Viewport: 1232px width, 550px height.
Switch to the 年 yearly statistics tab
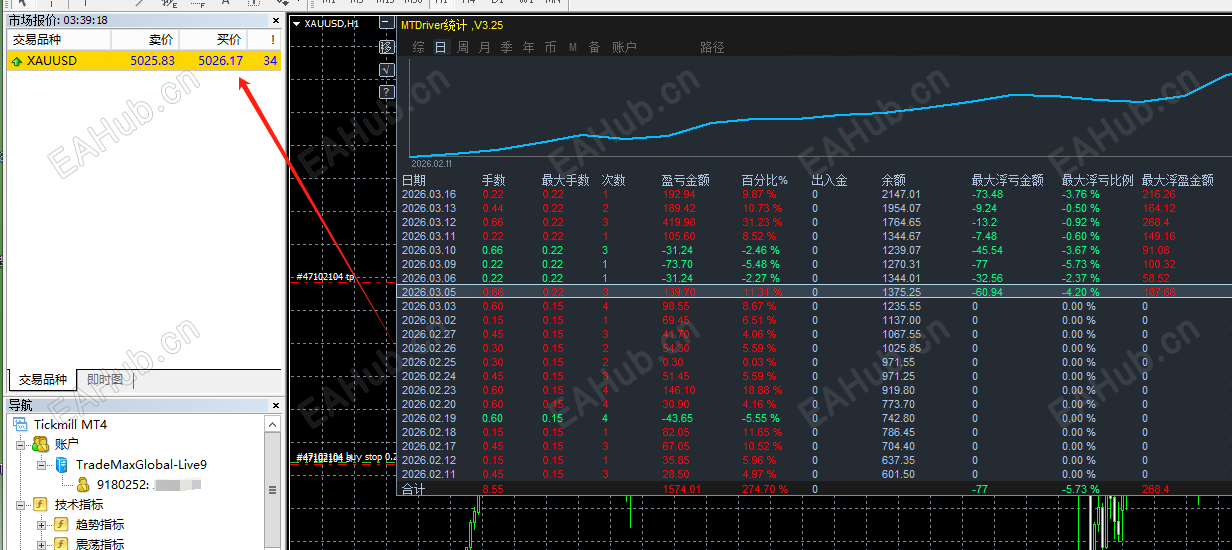click(x=529, y=47)
